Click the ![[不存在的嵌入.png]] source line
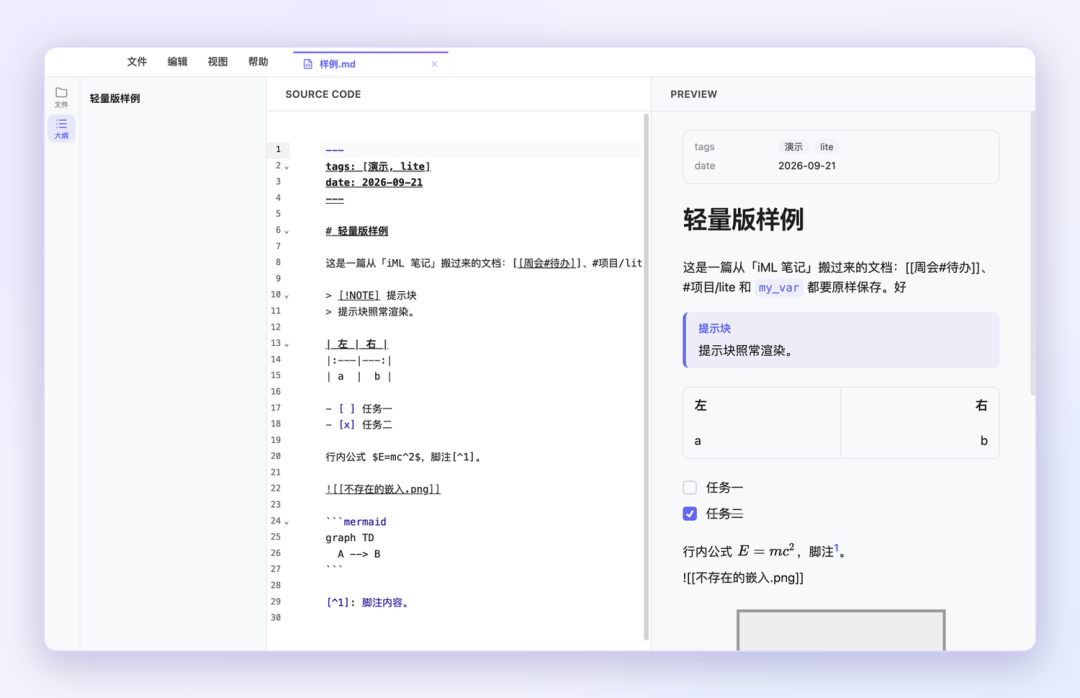This screenshot has width=1080, height=698. tap(383, 489)
